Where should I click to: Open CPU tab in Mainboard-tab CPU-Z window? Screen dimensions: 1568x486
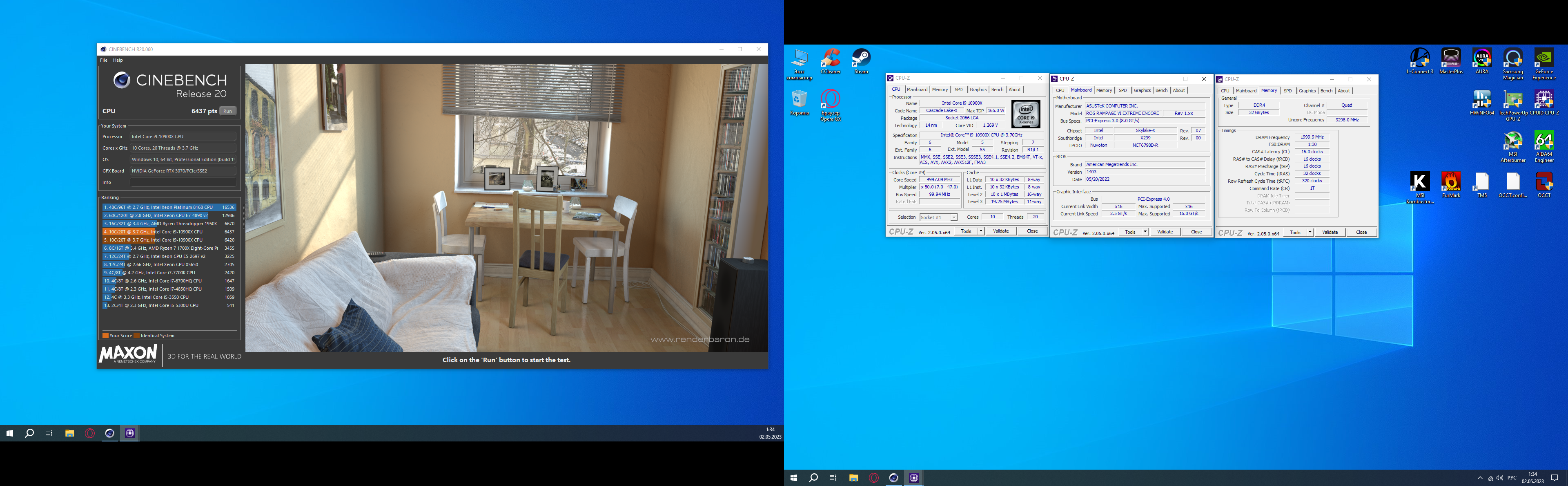[1060, 90]
